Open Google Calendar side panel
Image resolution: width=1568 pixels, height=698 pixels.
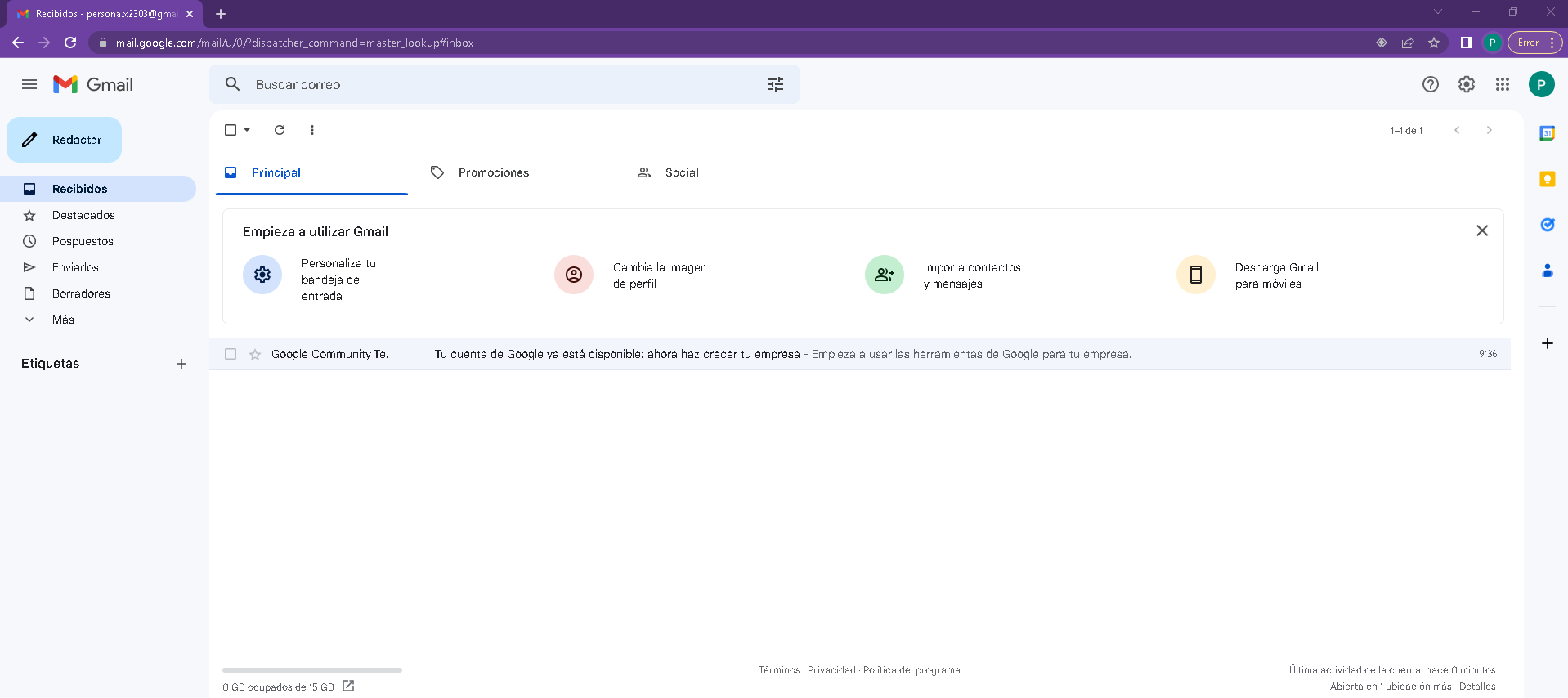[x=1547, y=133]
